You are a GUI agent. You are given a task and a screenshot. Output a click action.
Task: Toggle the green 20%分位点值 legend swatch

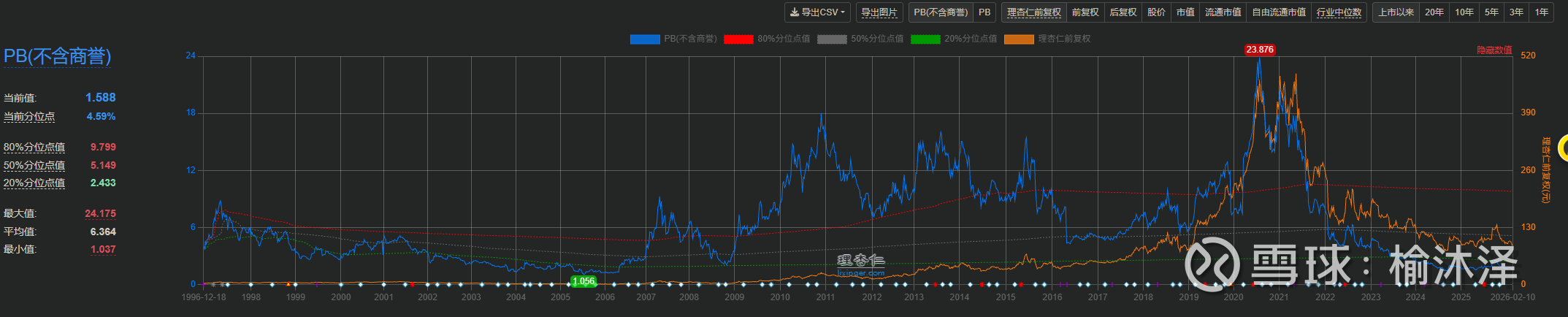925,39
